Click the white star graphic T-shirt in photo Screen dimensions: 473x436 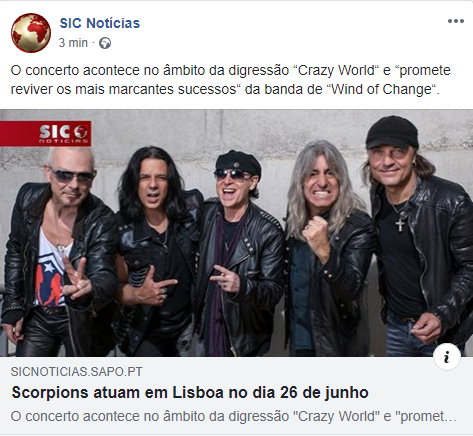click(x=52, y=270)
